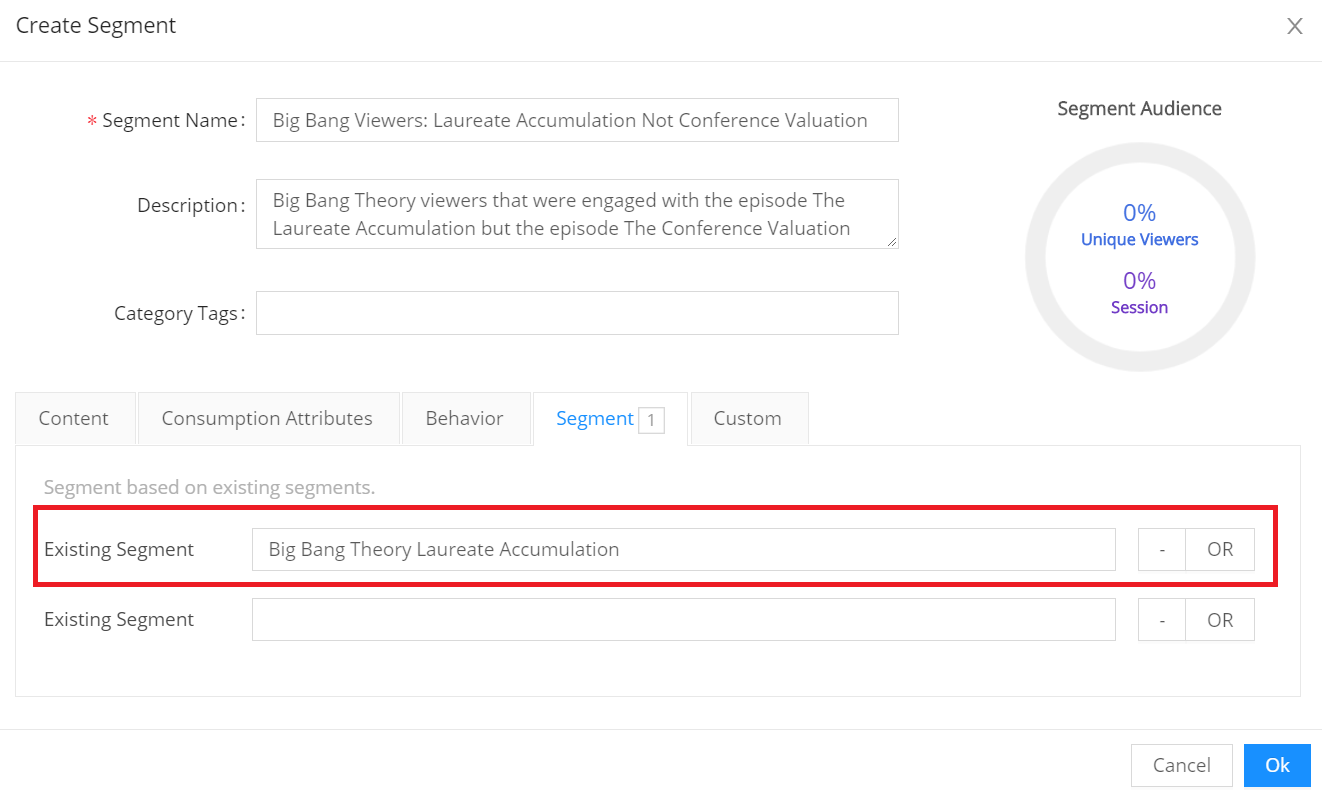This screenshot has width=1322, height=796.
Task: Close the Create Segment dialog
Action: (x=1294, y=27)
